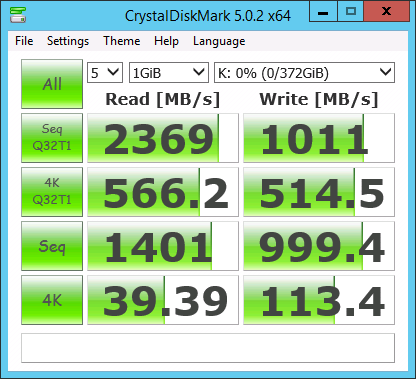Click the Read [MB/s] column header

click(163, 99)
